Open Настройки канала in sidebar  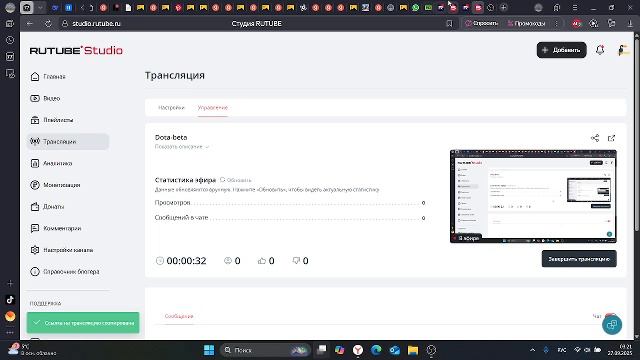[62, 250]
